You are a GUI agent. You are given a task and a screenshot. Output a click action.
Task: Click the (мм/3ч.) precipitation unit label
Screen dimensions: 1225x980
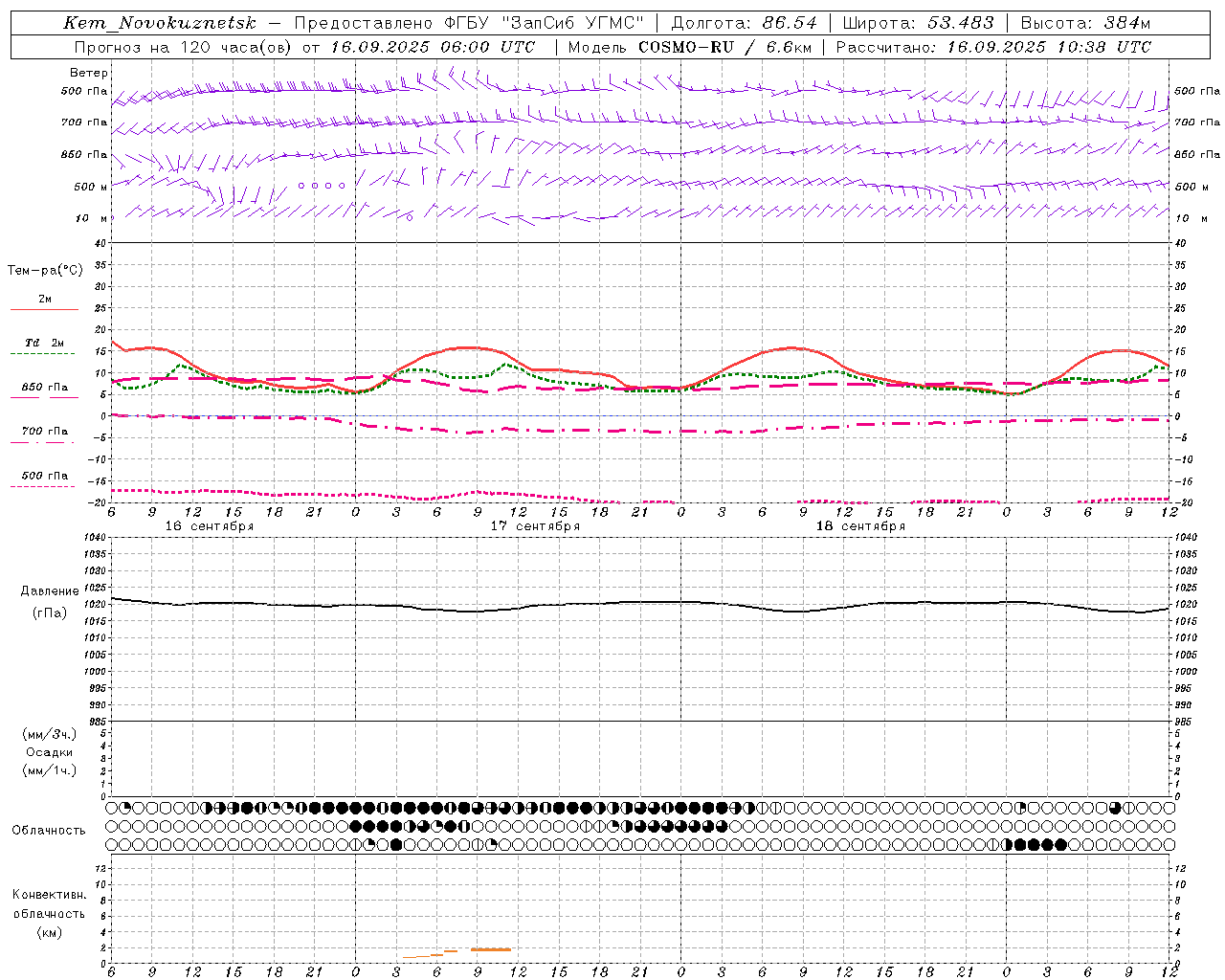click(50, 734)
